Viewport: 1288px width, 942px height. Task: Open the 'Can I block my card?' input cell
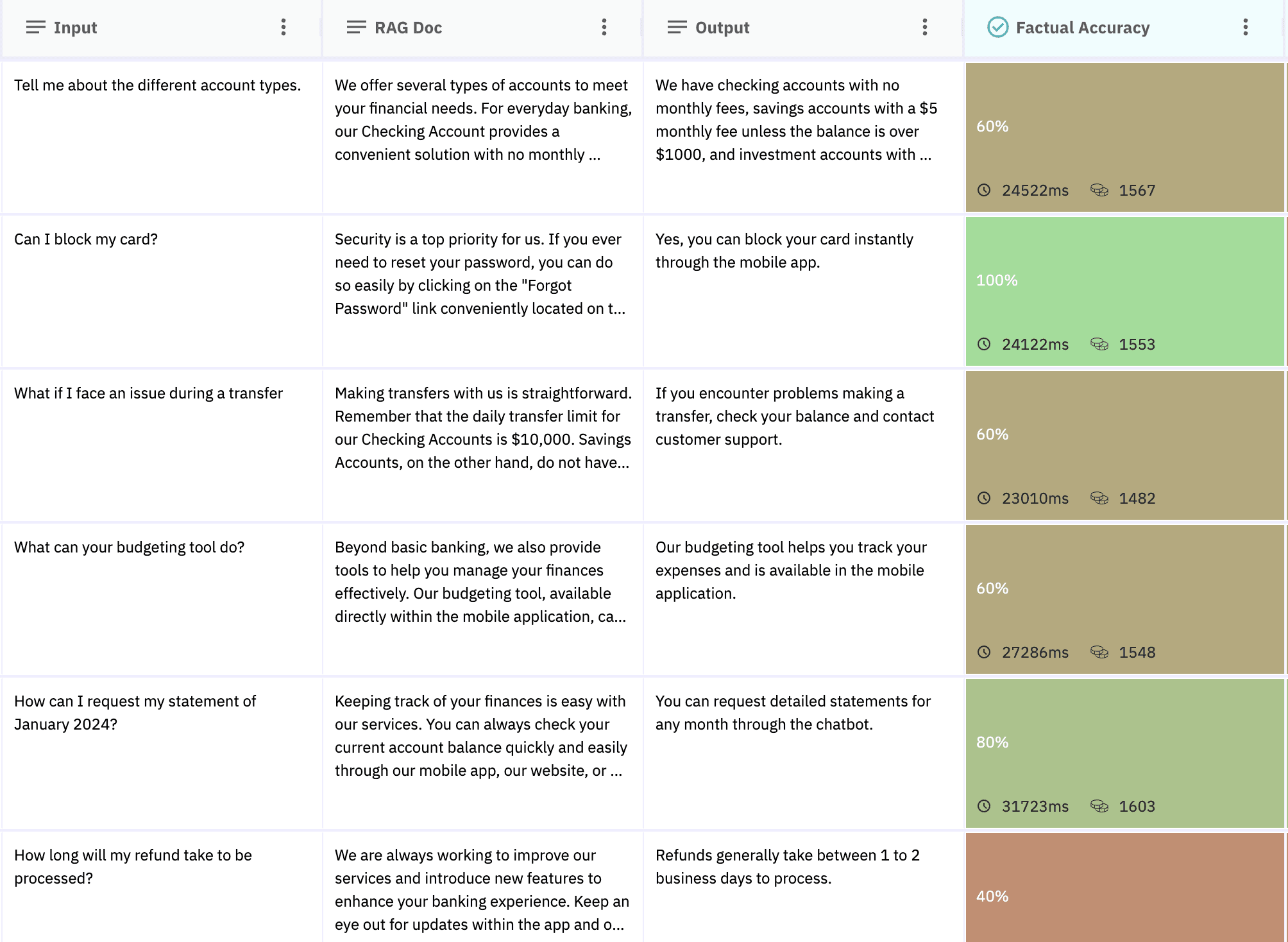click(x=86, y=239)
